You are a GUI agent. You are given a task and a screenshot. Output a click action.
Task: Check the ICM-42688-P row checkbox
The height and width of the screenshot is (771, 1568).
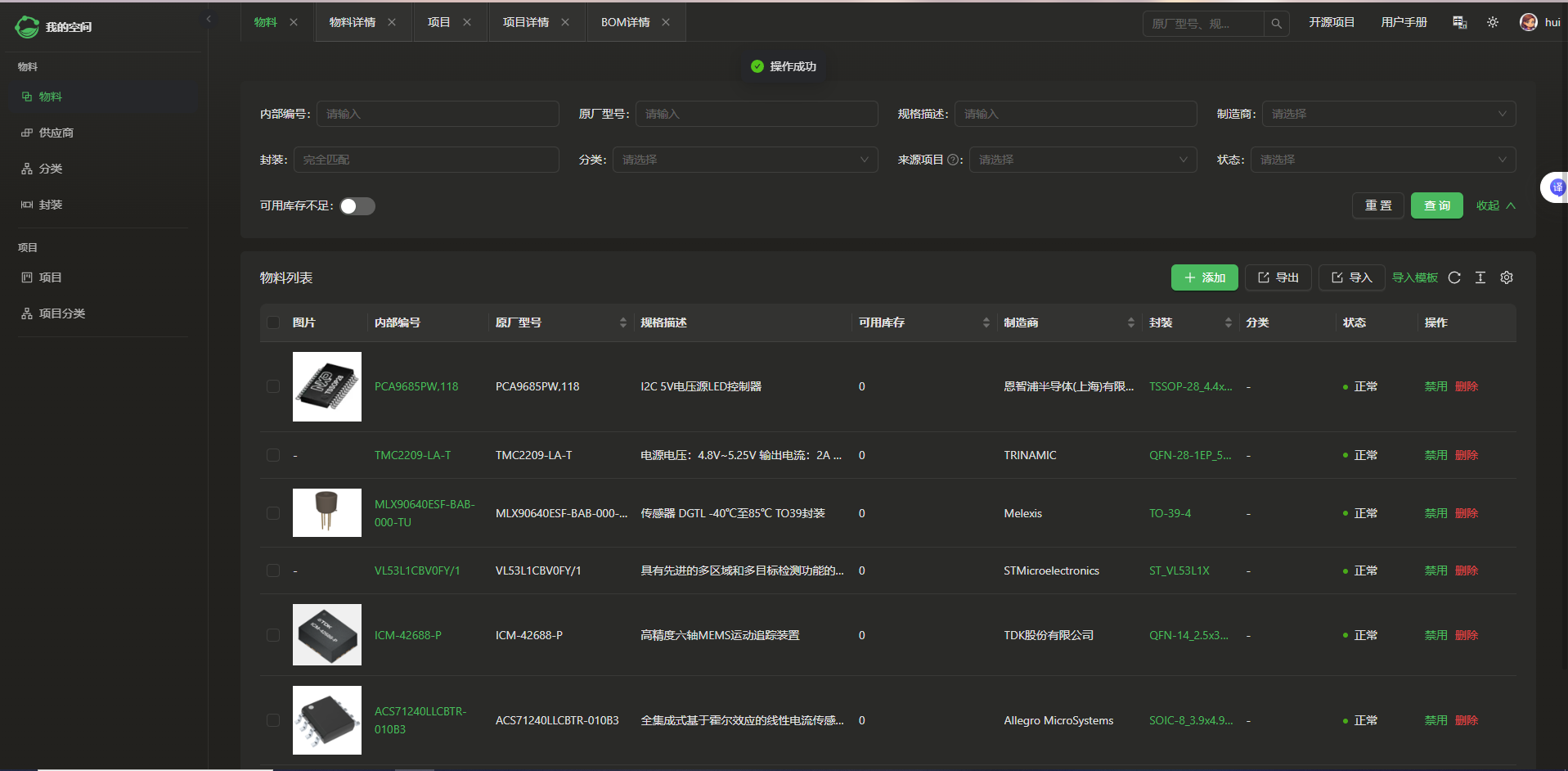click(x=273, y=635)
